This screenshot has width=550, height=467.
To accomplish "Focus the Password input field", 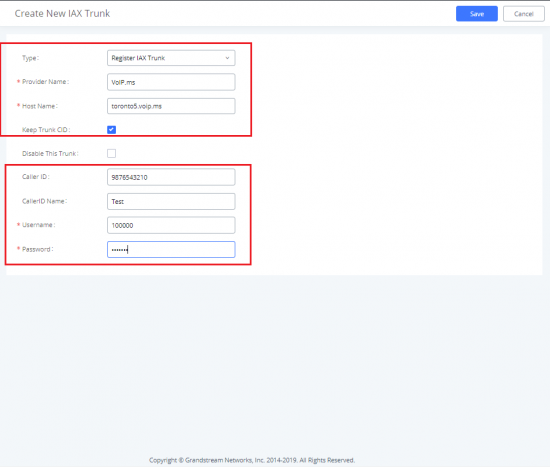I will pyautogui.click(x=171, y=249).
